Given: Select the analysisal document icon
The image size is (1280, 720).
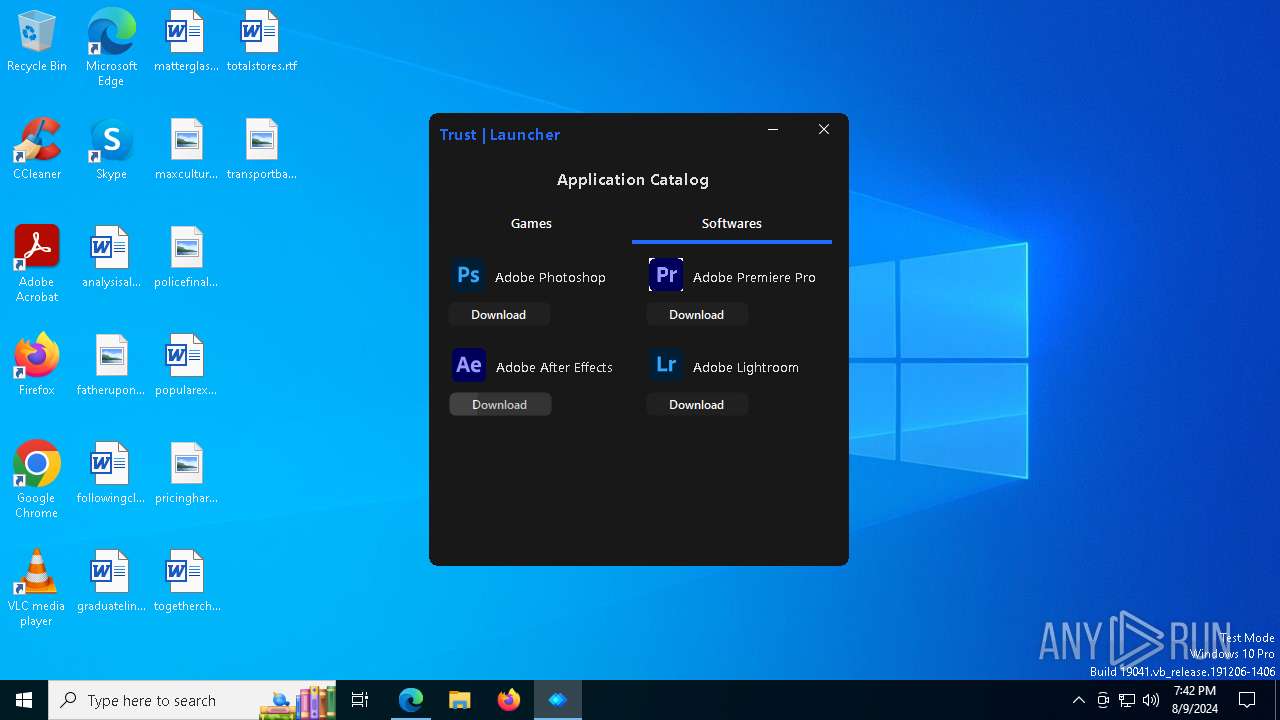Looking at the screenshot, I should tap(111, 258).
